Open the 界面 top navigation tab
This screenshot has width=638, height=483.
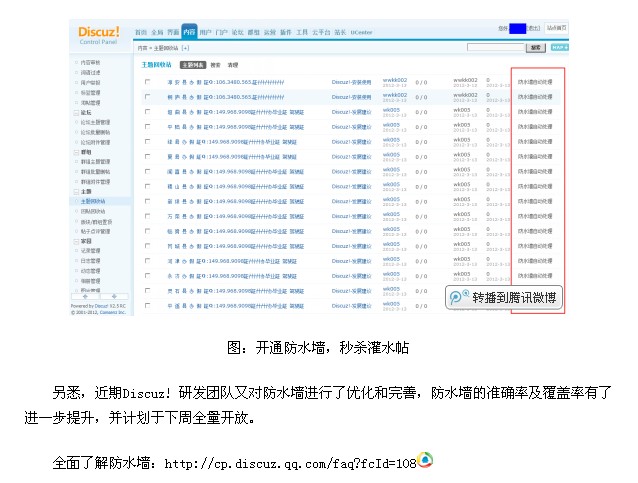tap(173, 32)
